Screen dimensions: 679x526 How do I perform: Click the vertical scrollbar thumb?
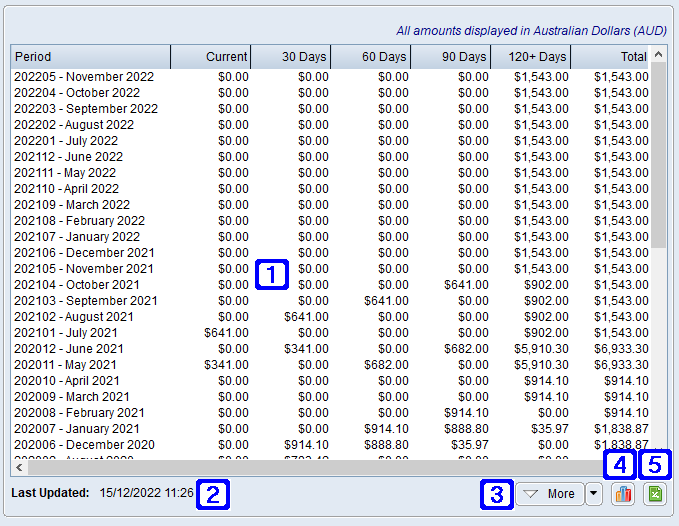[x=659, y=155]
